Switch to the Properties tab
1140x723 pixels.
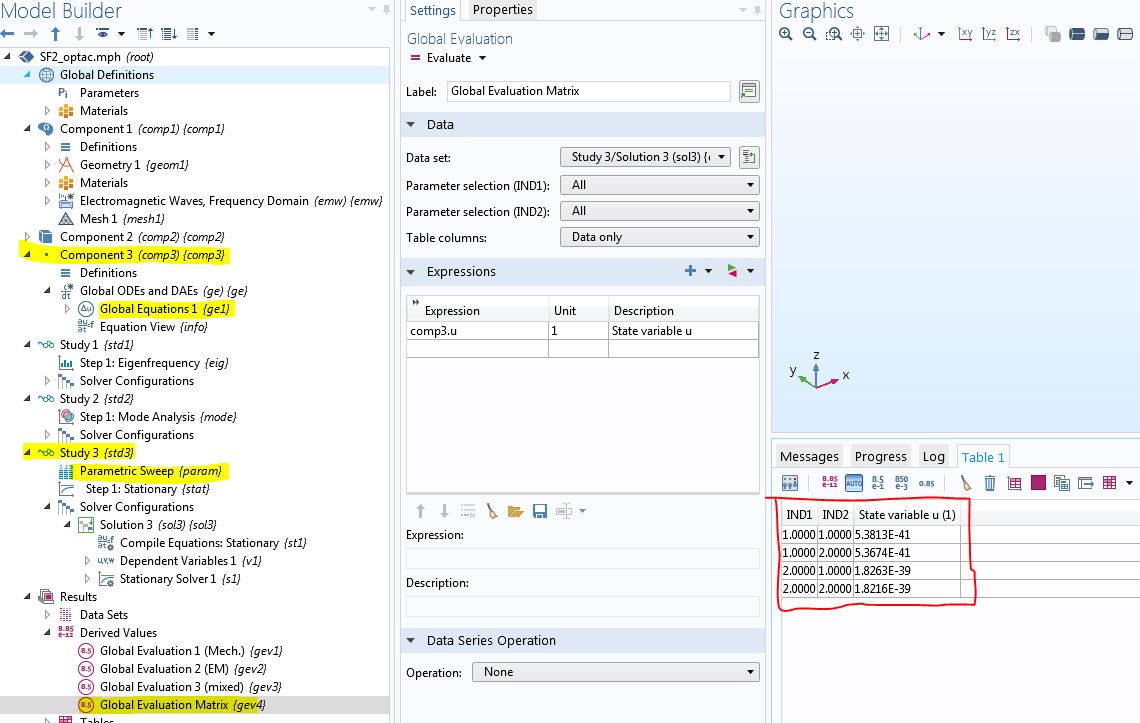click(x=502, y=10)
